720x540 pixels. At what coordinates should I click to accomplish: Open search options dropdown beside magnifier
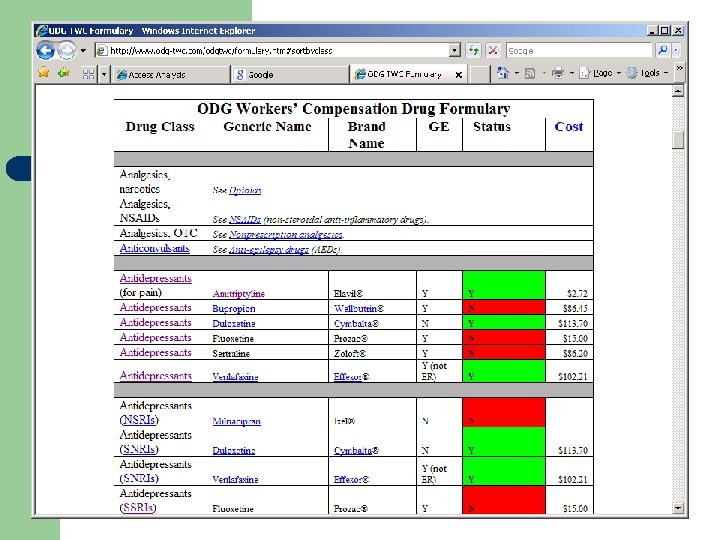(x=675, y=50)
